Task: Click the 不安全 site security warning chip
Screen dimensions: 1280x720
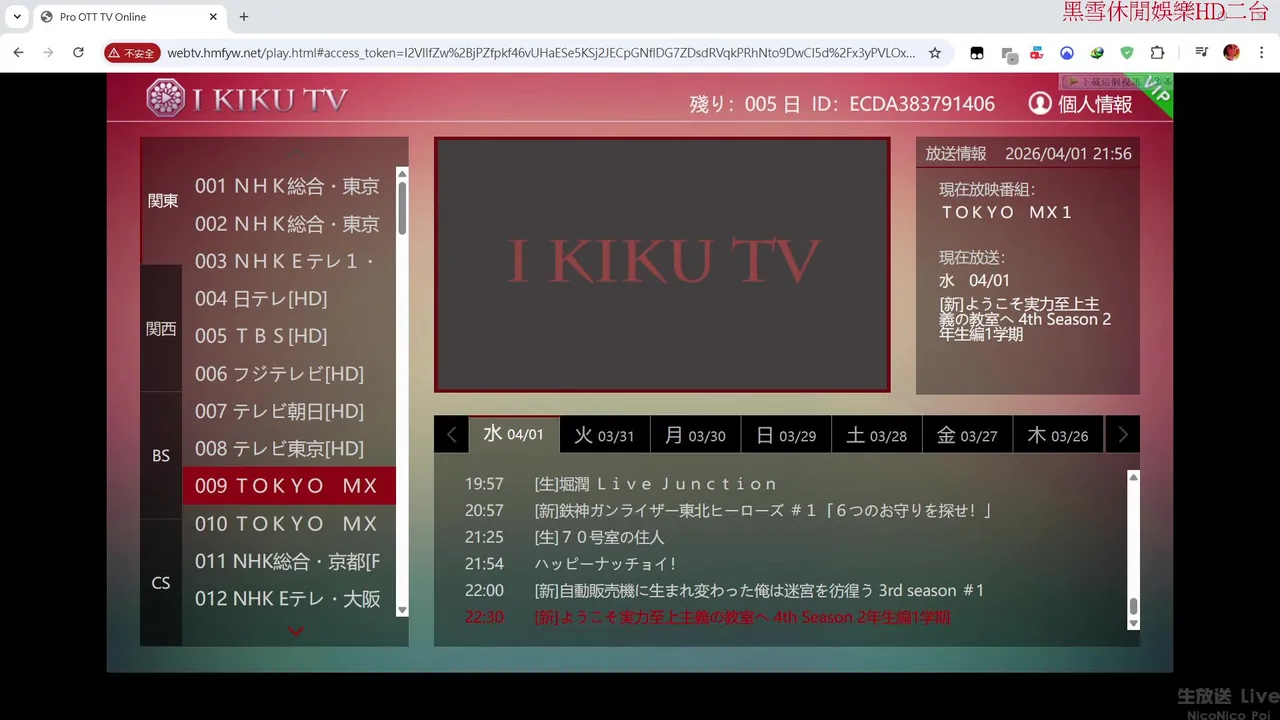Action: tap(131, 53)
